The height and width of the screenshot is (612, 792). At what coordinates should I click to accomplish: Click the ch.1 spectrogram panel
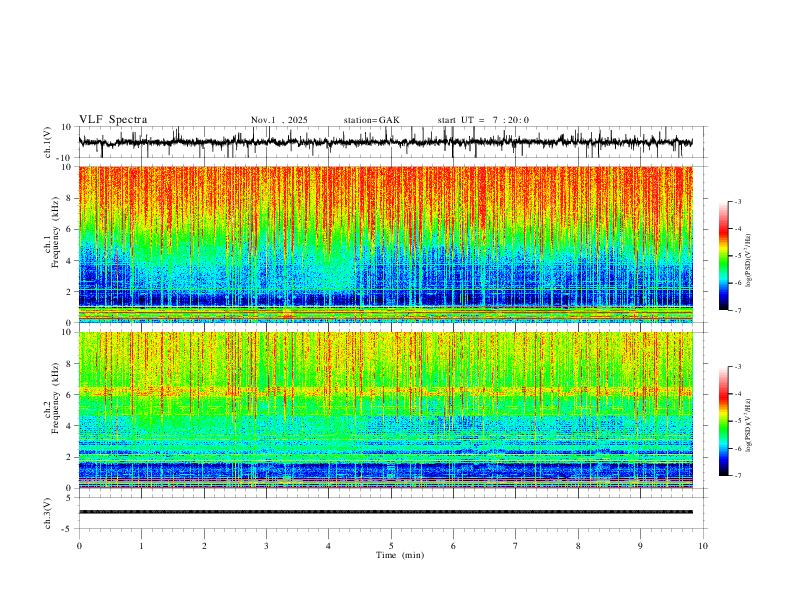click(385, 244)
